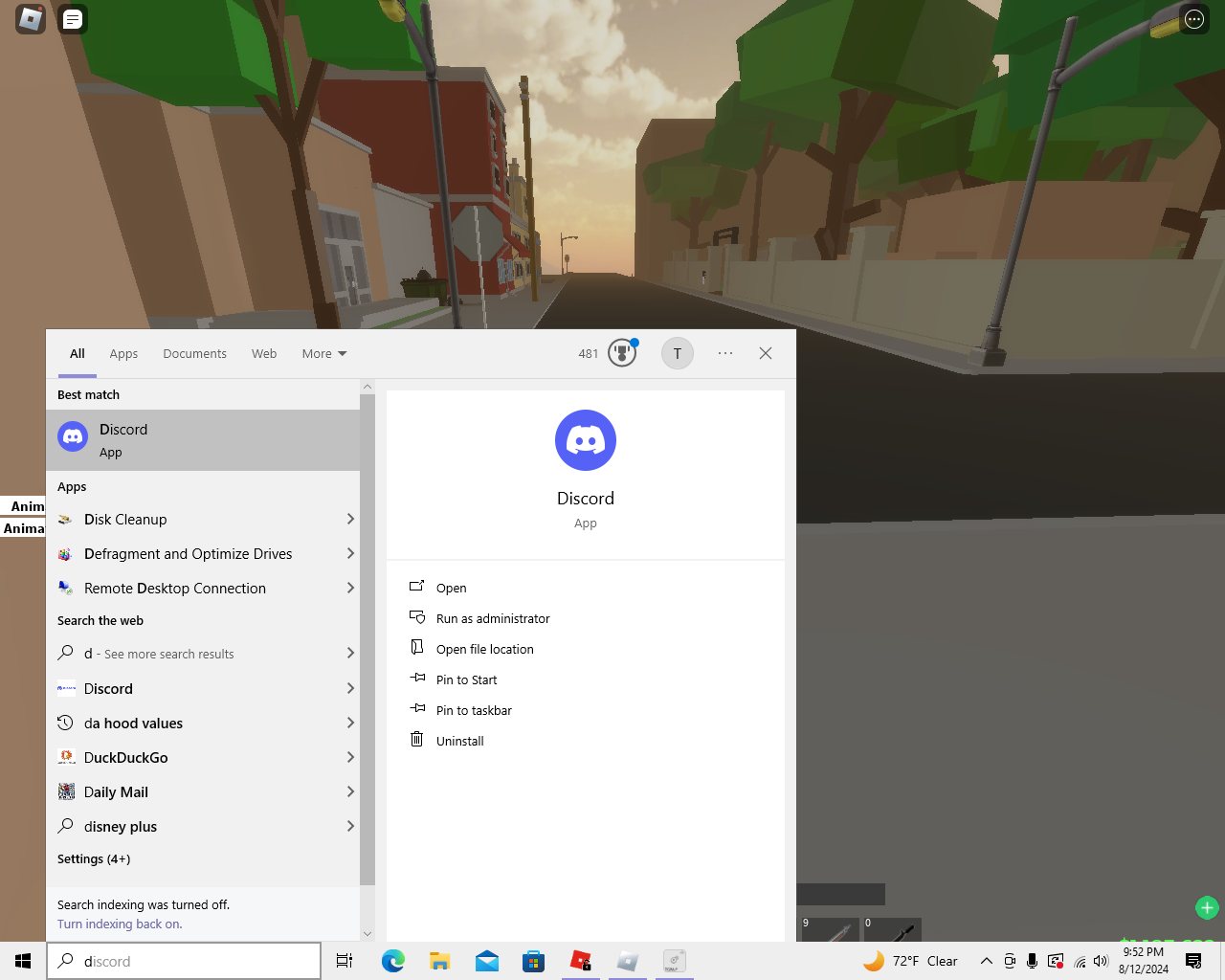The height and width of the screenshot is (980, 1225).
Task: Open DuckDuckGo web suggestion
Action: (203, 757)
